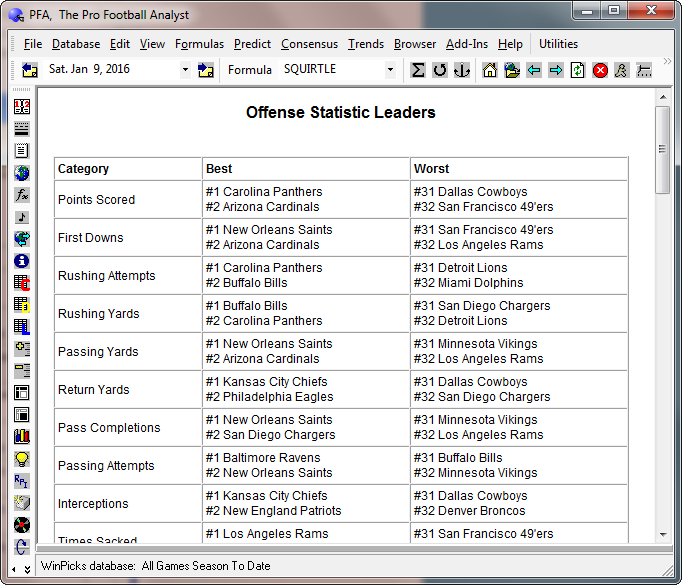Screen dimensions: 682x585
Task: Expand sidebar overflow double chevron
Action: 27,570
